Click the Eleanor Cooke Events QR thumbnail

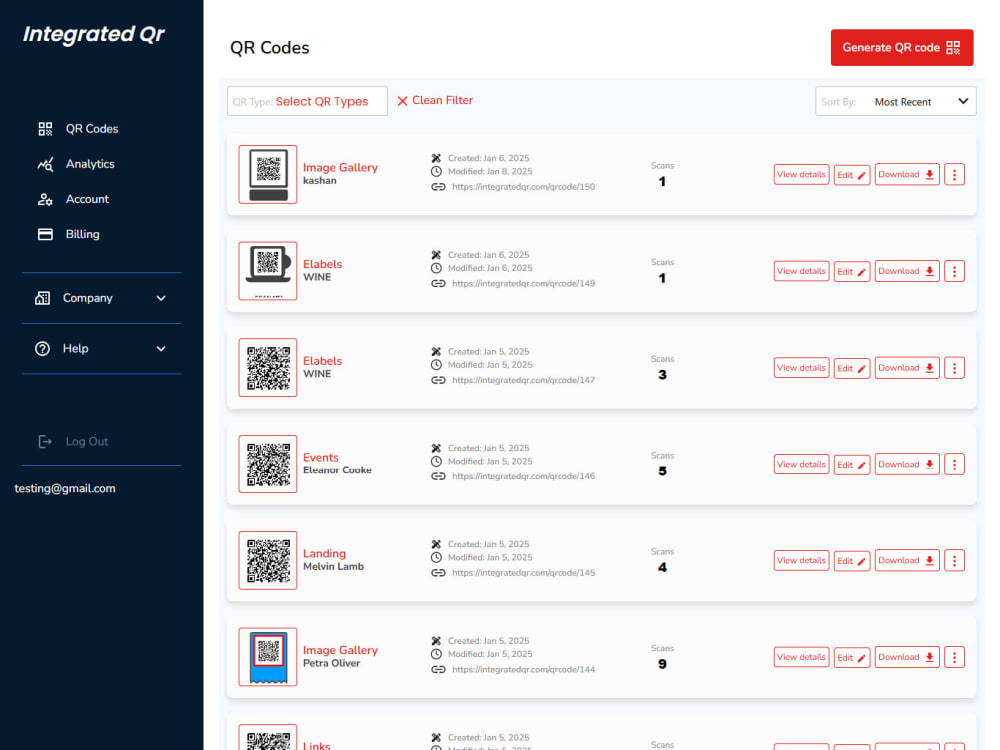[268, 464]
